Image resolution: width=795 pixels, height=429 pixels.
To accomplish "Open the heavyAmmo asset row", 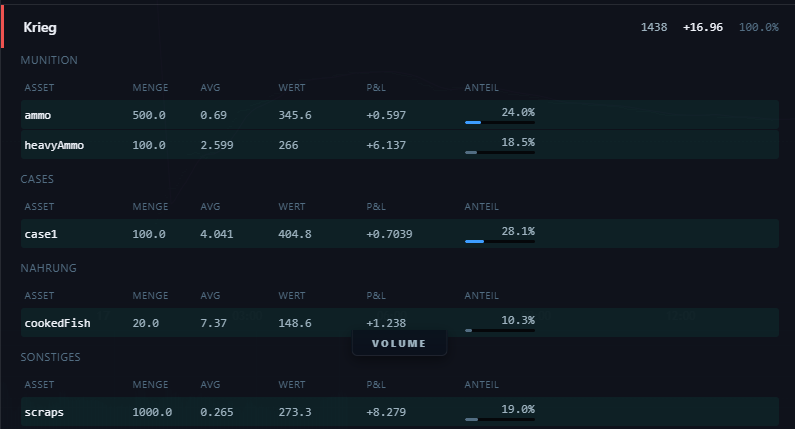I will coord(400,145).
